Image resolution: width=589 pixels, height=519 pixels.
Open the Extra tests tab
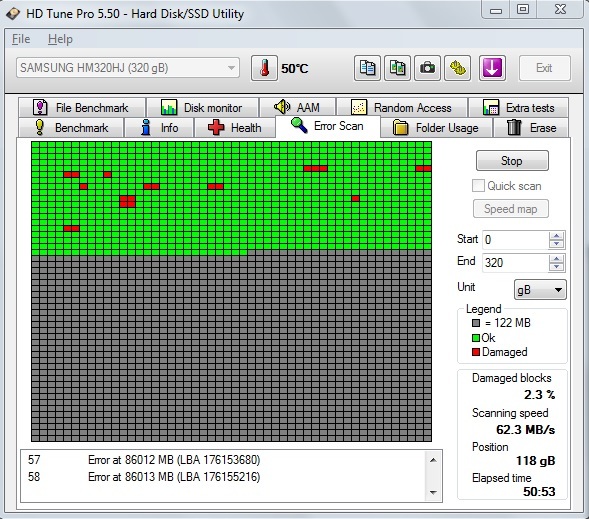point(518,108)
